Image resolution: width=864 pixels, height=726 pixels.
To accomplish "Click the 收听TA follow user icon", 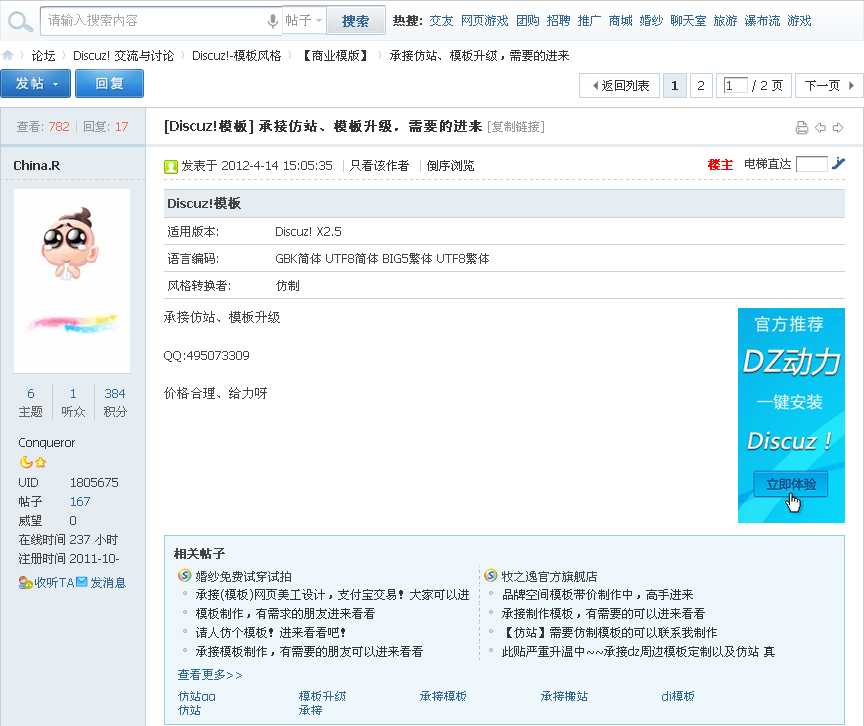I will 25,582.
